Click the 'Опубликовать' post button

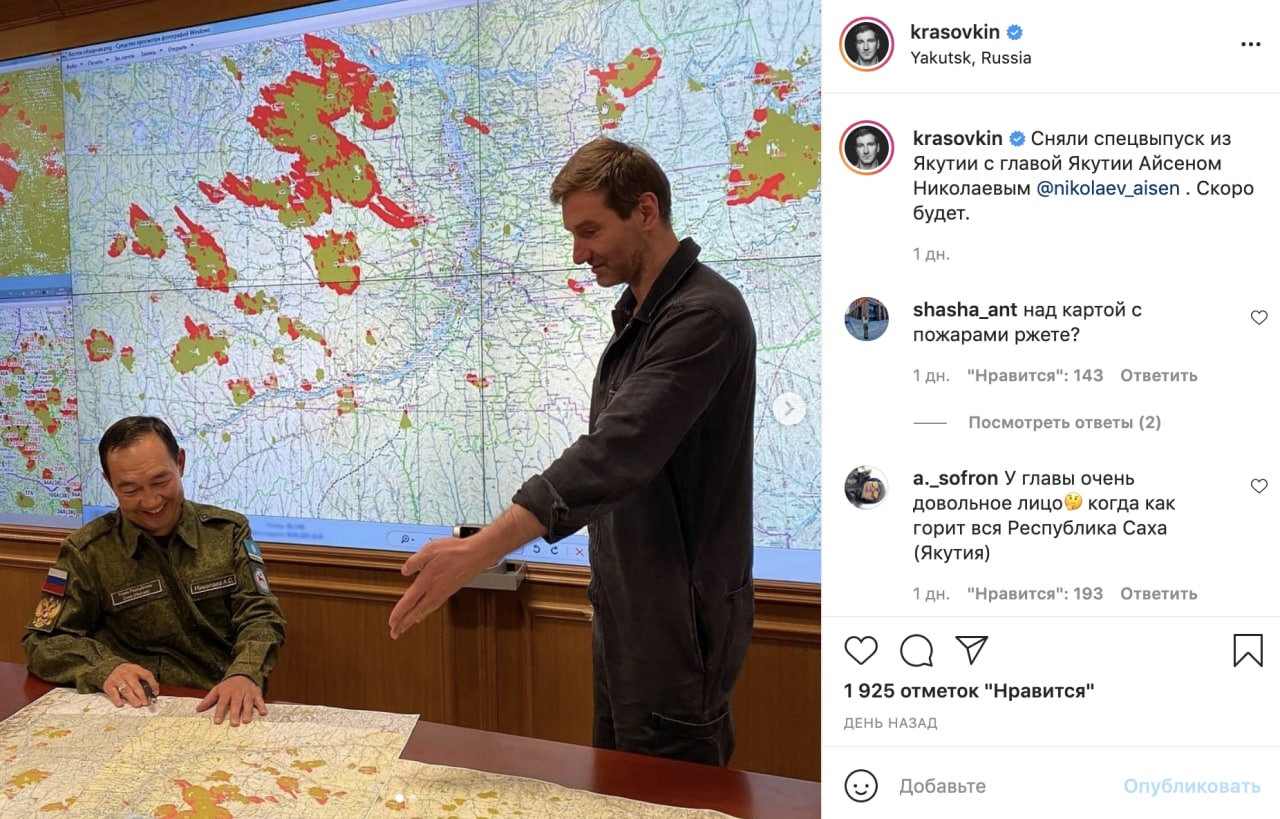(x=1191, y=786)
